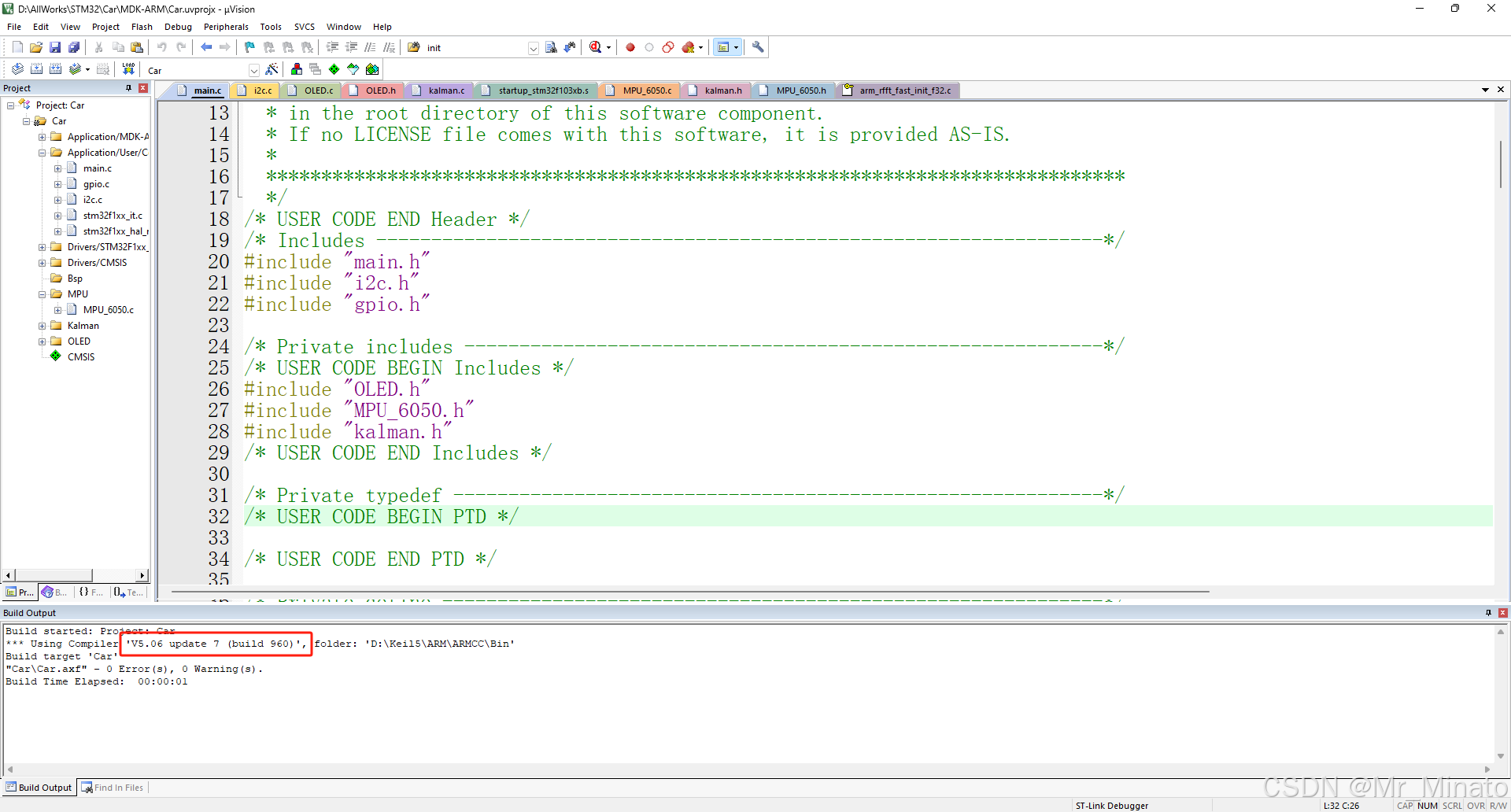Select stm32f1xx_it.c in the project tree
This screenshot has width=1511, height=812.
[x=113, y=216]
